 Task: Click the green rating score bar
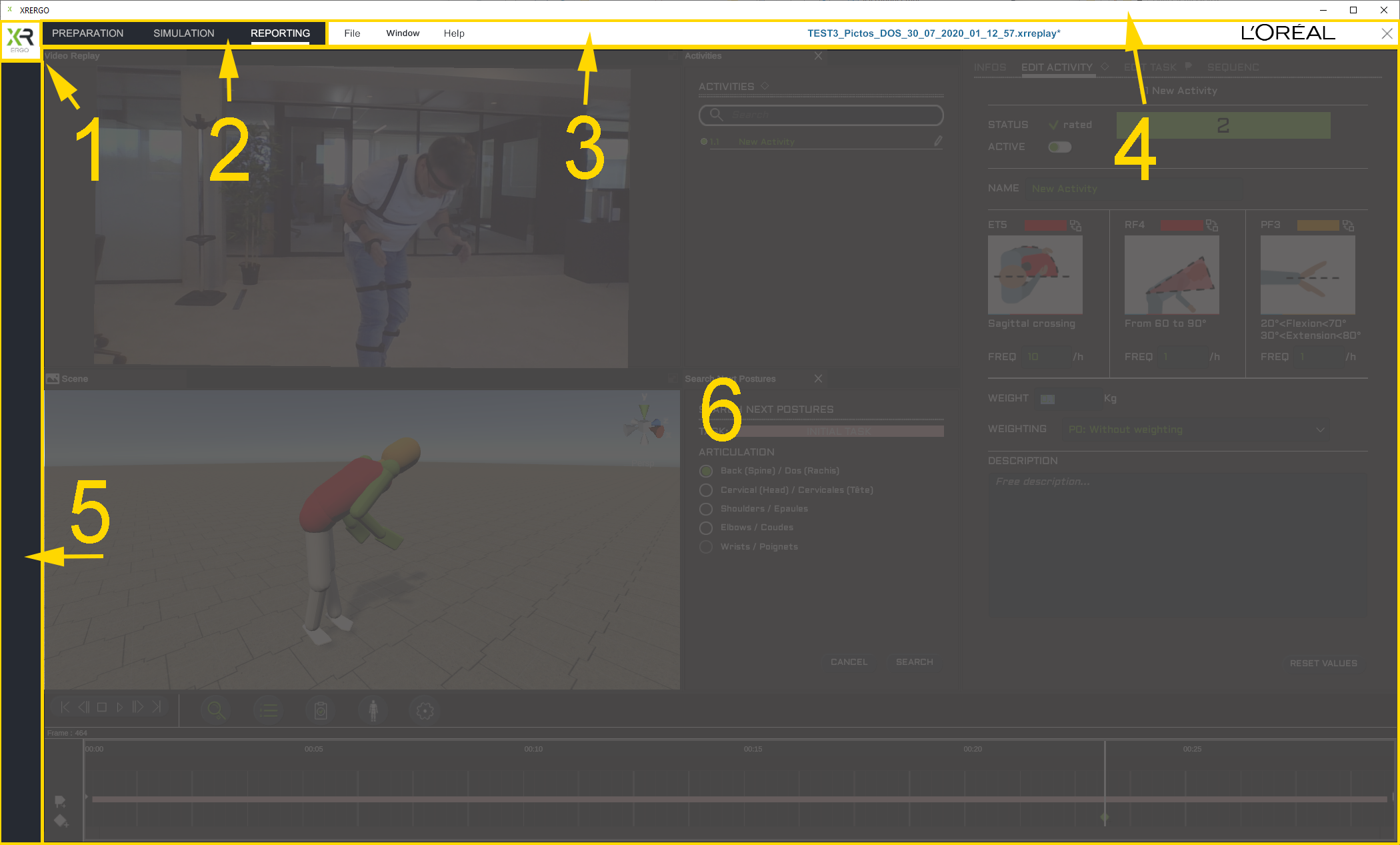point(1223,125)
